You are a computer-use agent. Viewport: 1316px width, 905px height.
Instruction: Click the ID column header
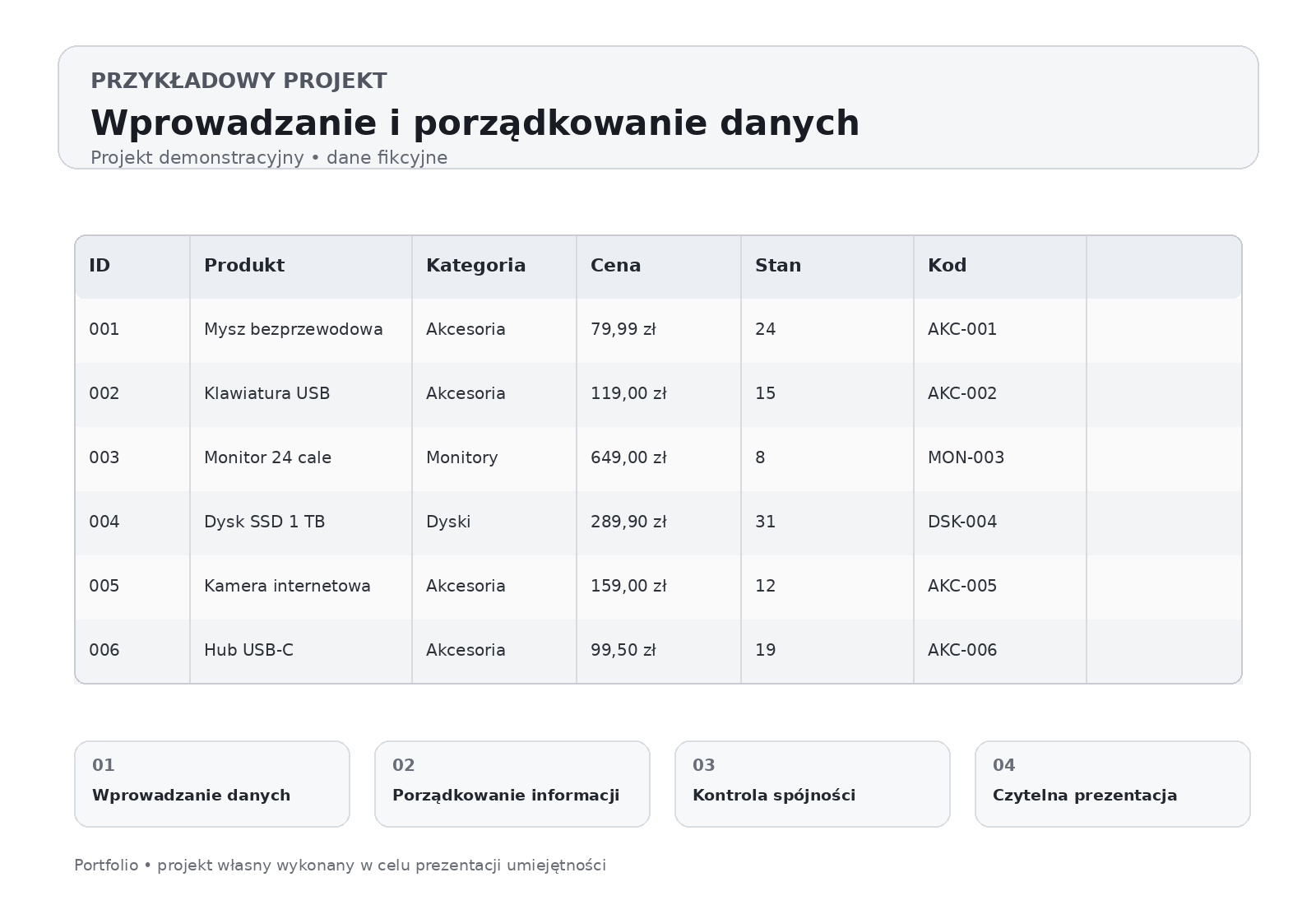click(x=132, y=266)
